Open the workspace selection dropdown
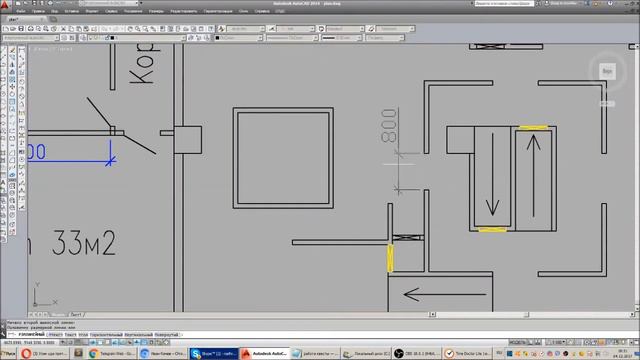 point(31,38)
